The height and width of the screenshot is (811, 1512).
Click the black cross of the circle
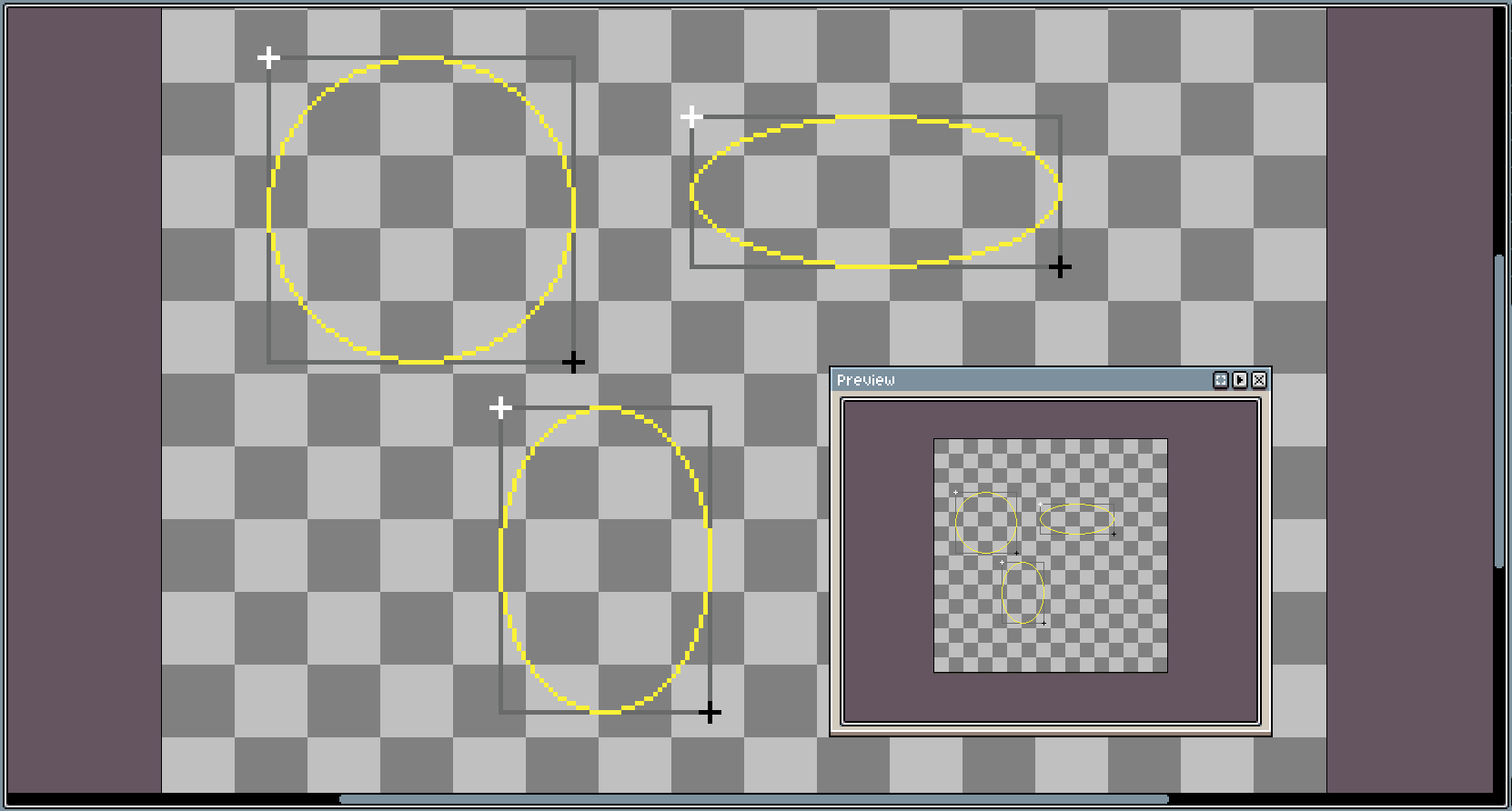pos(573,363)
